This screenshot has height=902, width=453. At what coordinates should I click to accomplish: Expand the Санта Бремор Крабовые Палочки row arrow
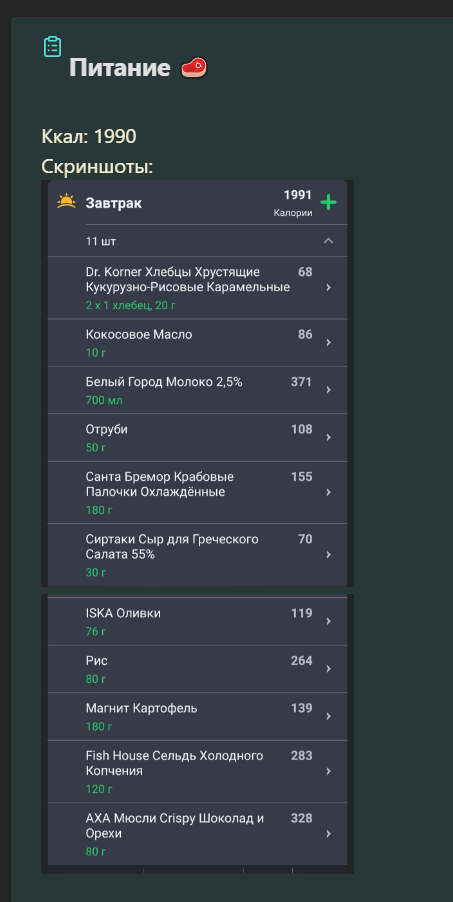click(x=328, y=492)
